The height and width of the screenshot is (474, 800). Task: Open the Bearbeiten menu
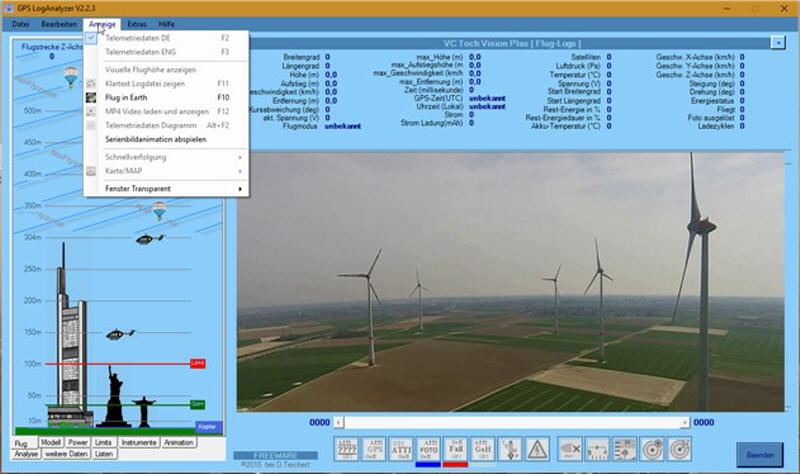click(59, 24)
